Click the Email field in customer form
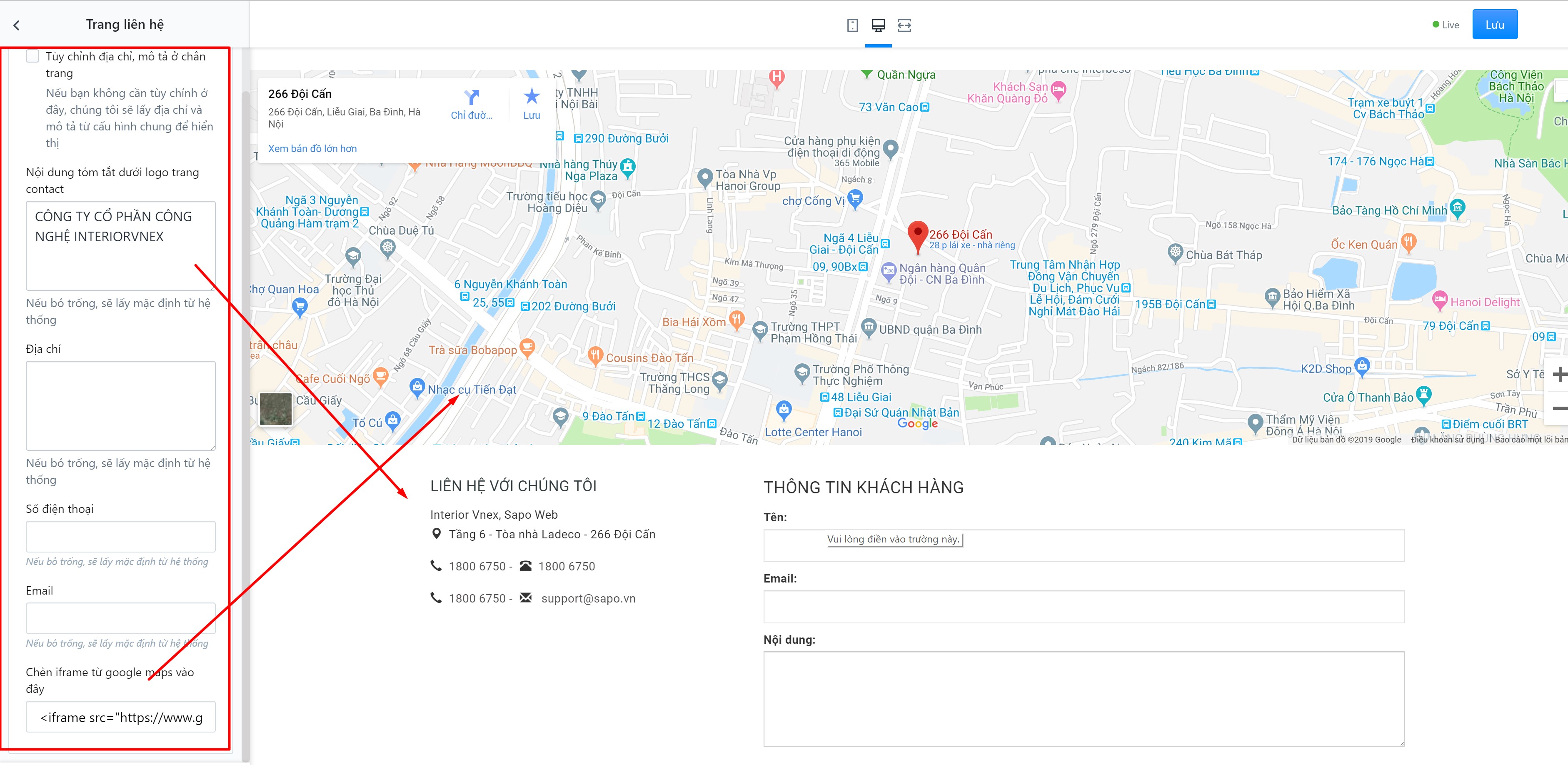The image size is (1568, 765). click(1084, 607)
